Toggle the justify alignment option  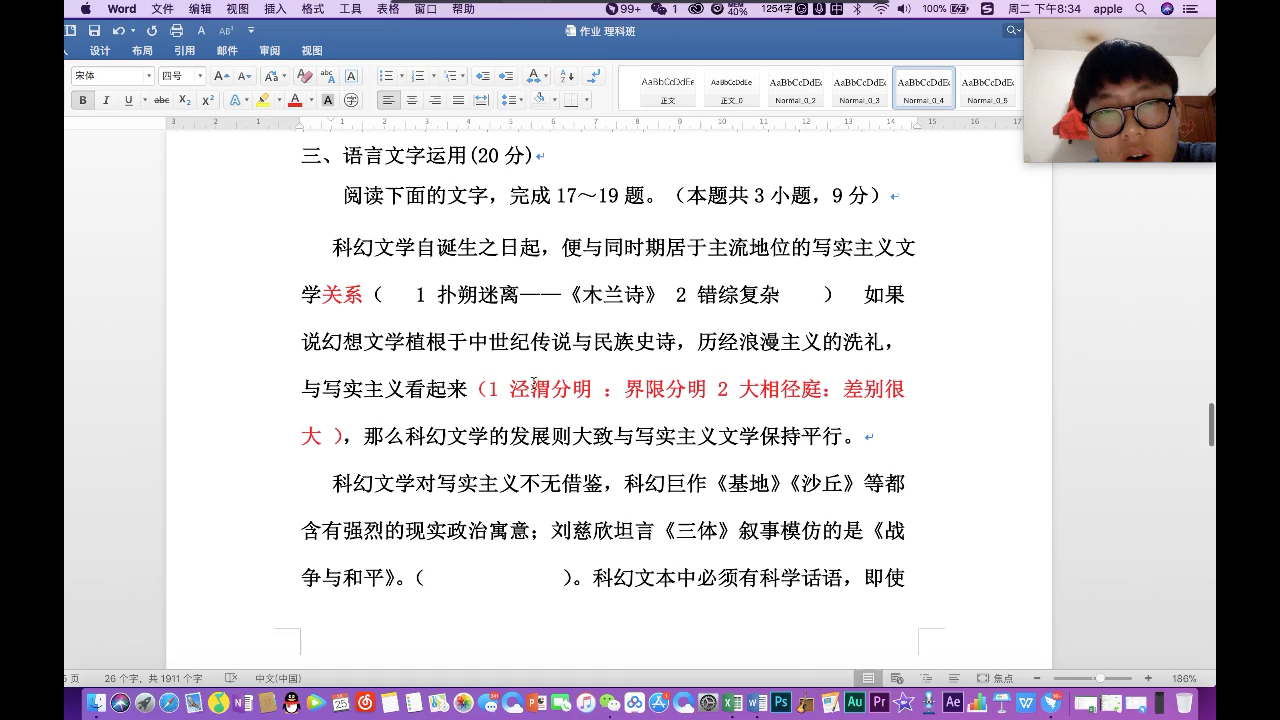coord(458,100)
